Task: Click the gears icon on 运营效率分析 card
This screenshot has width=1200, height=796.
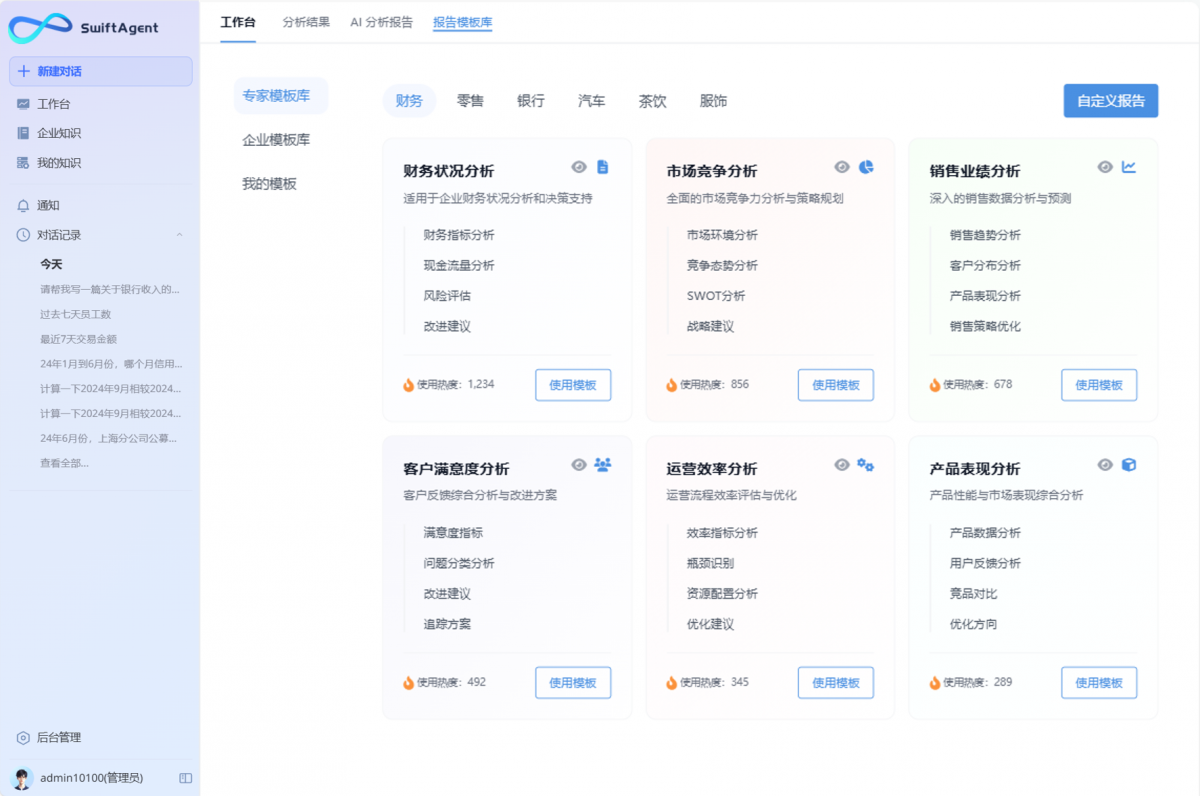Action: tap(866, 464)
